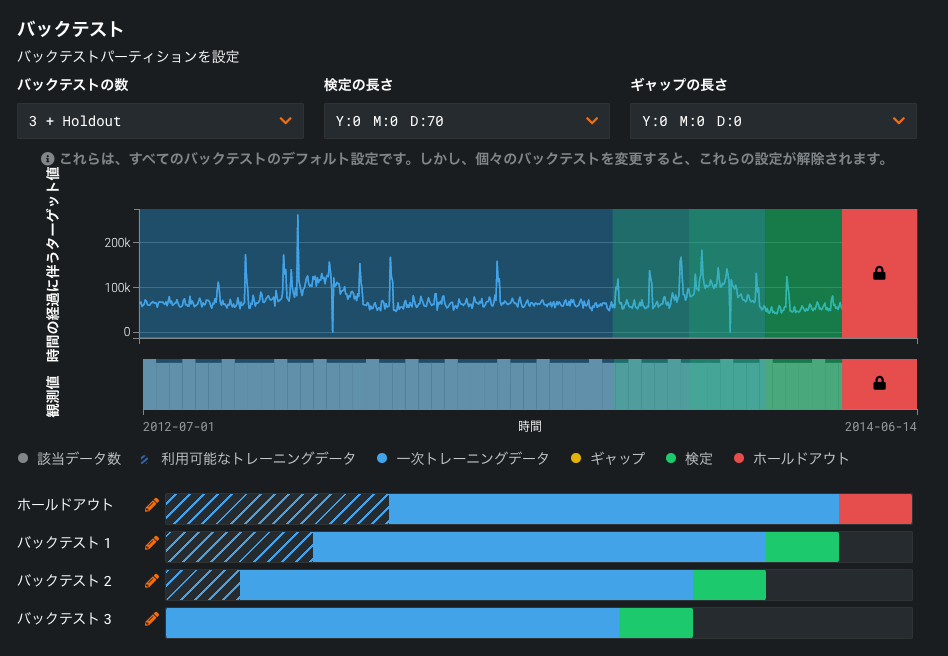Open the バックテストの数 dropdown
The image size is (948, 656).
160,121
